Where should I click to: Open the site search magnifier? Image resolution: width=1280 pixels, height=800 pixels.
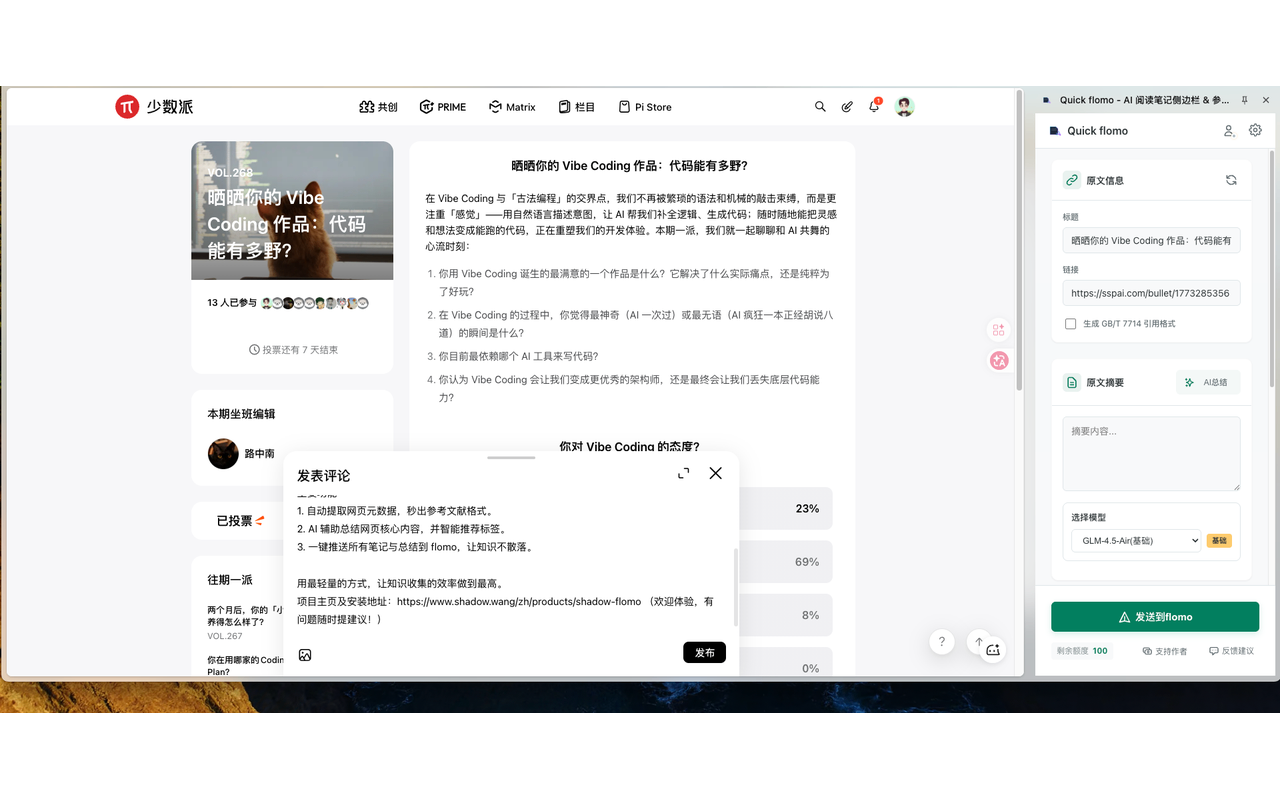(820, 107)
